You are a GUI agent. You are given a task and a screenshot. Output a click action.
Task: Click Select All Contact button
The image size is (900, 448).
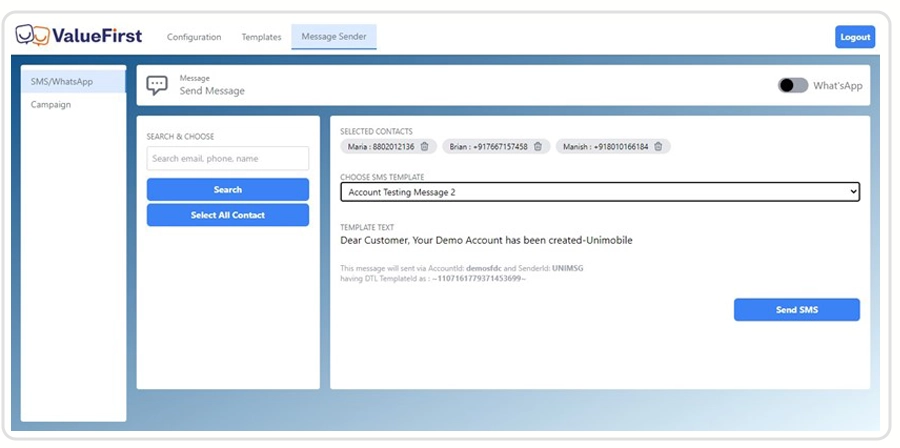(228, 215)
